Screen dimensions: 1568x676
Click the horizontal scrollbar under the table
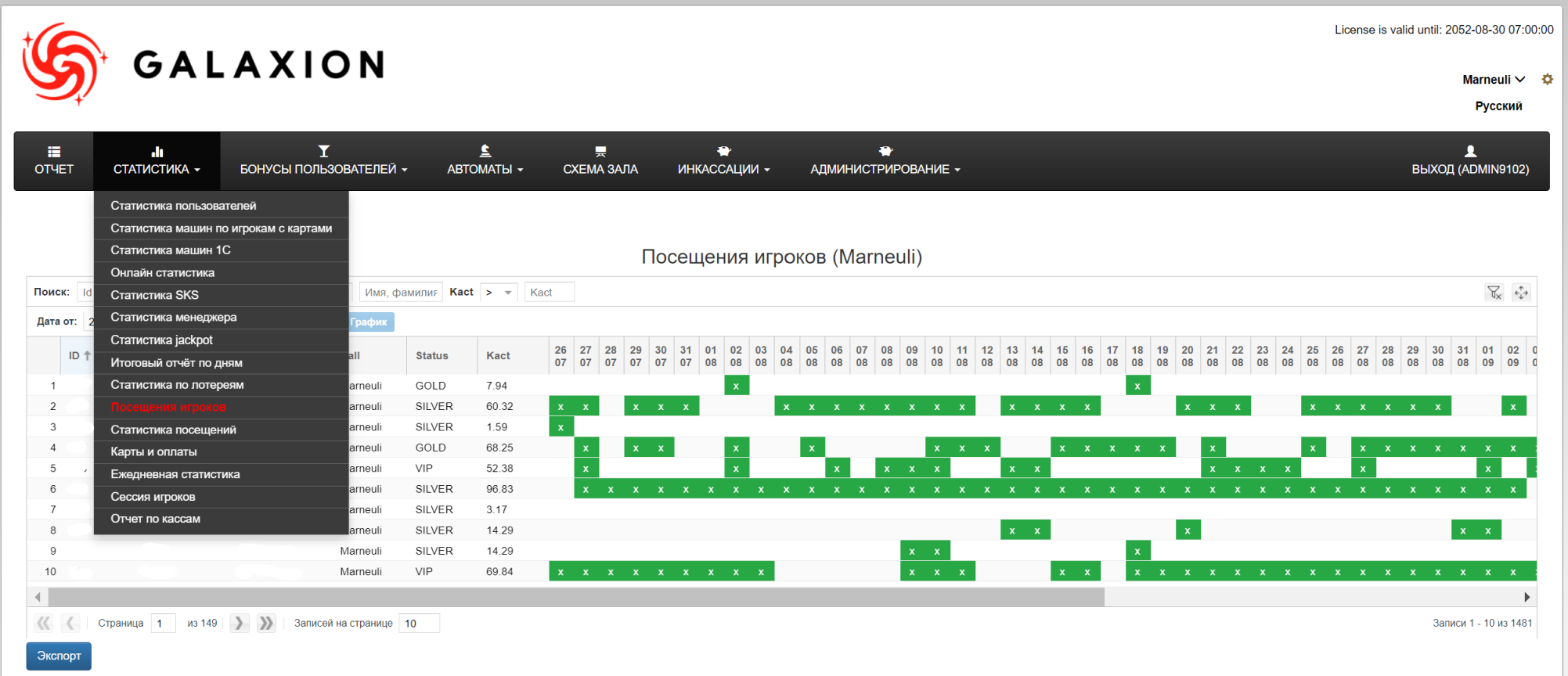point(575,597)
